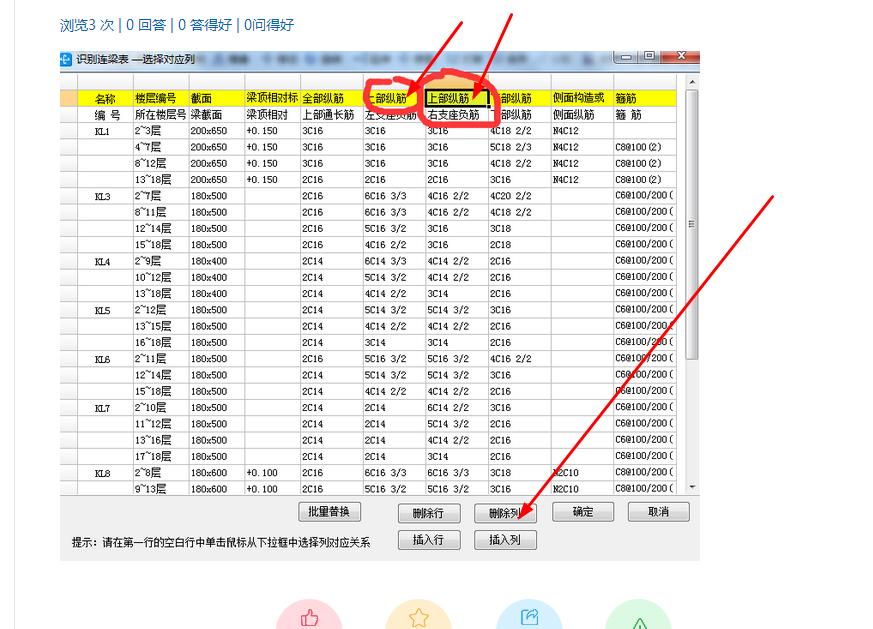The image size is (873, 629).
Task: Open the 全部纵筋 column mapping header
Action: pyautogui.click(x=331, y=99)
